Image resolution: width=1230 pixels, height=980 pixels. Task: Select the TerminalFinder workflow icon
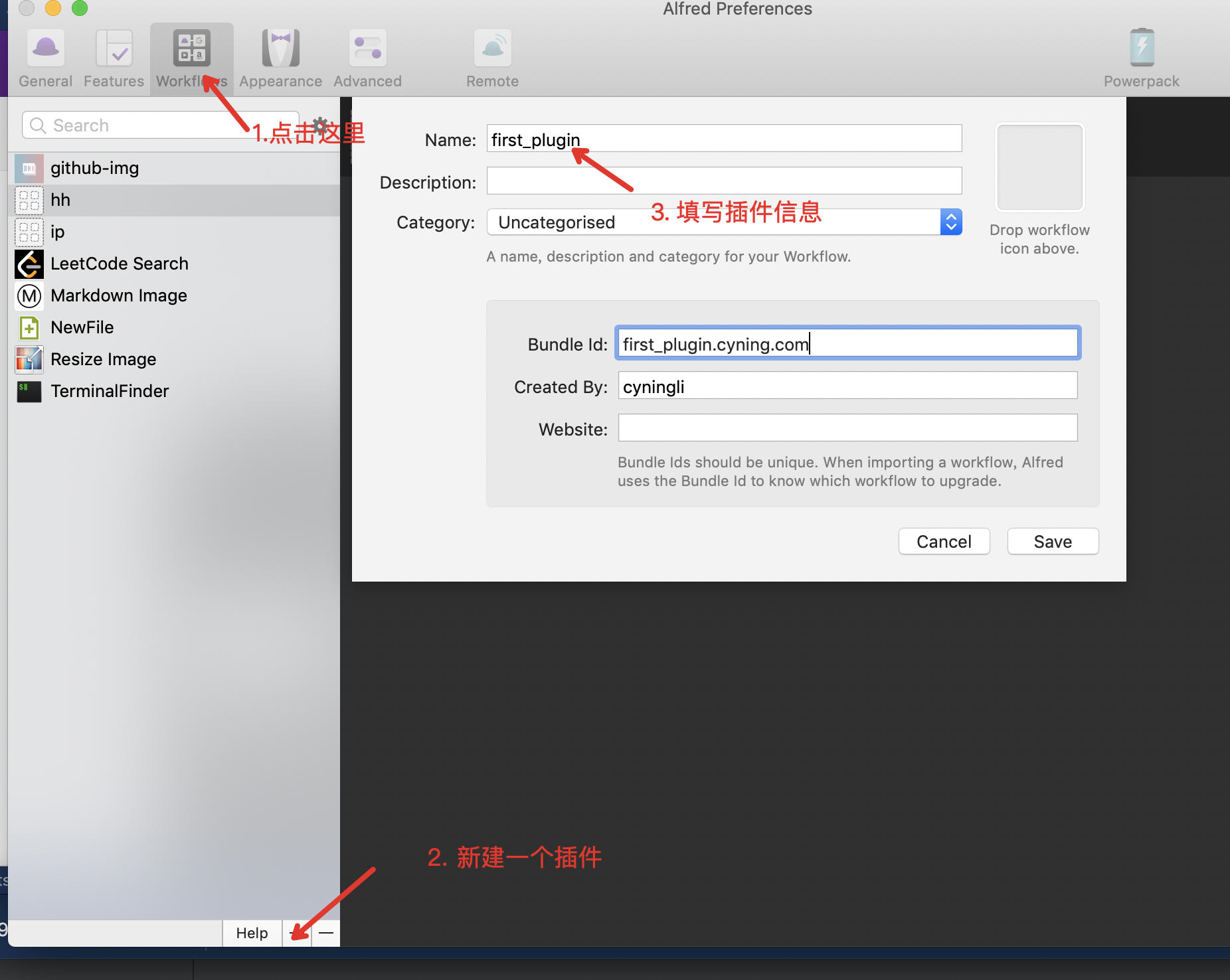pos(29,392)
